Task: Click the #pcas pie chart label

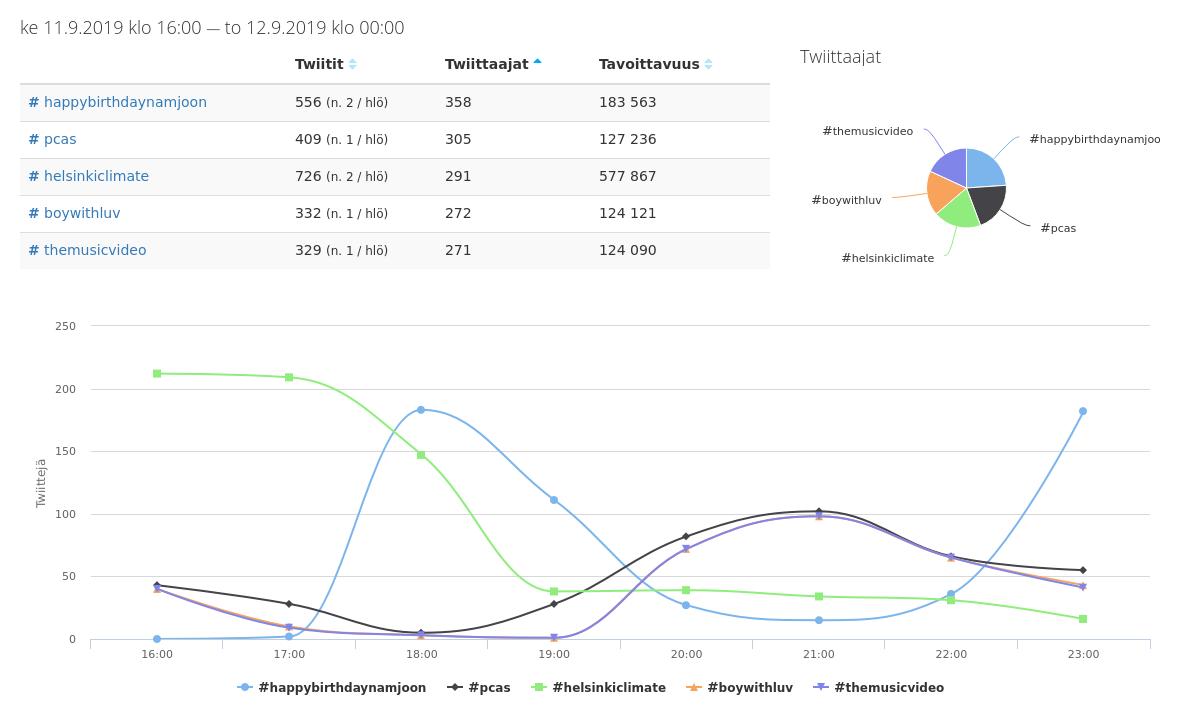Action: 1058,228
